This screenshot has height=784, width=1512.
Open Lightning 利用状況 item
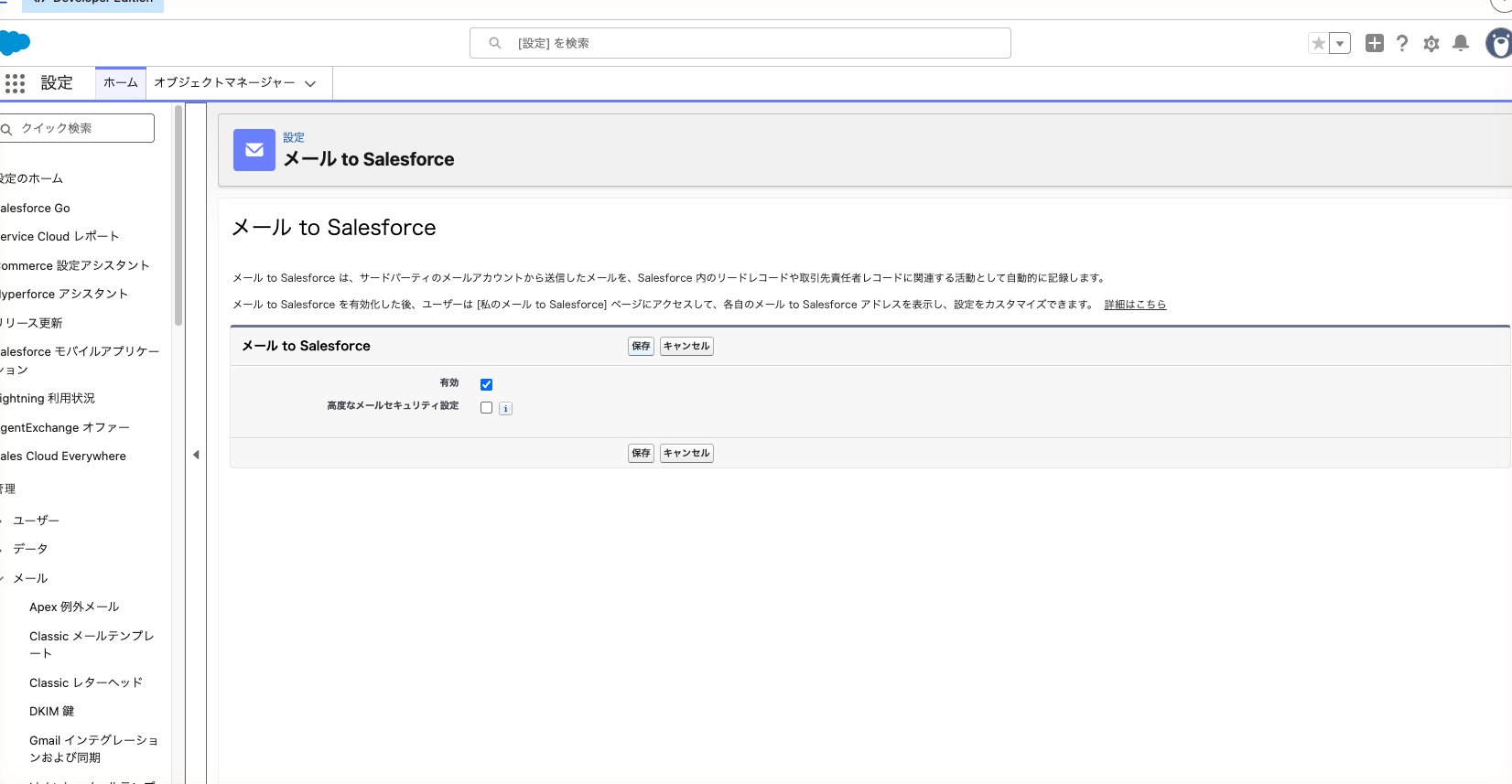[48, 398]
